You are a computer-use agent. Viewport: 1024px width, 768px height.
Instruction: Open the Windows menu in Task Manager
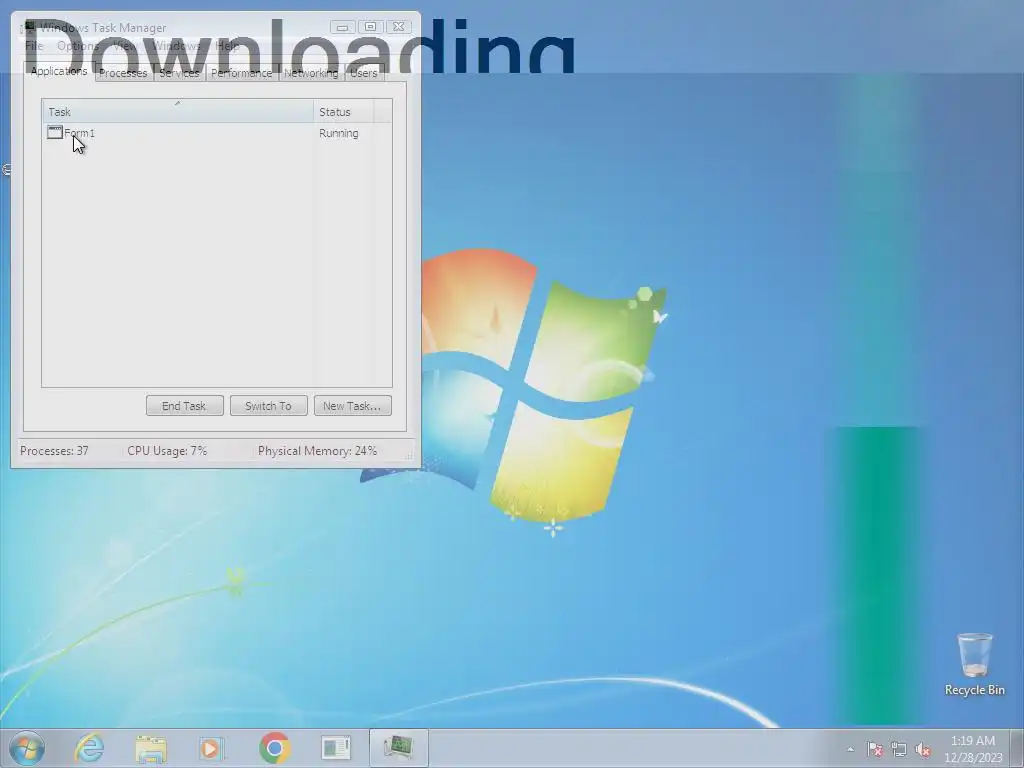(176, 46)
